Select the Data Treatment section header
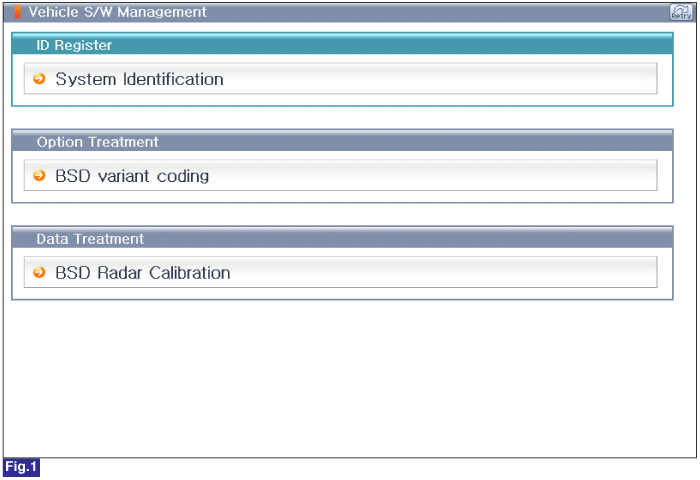The height and width of the screenshot is (480, 700). pyautogui.click(x=342, y=238)
